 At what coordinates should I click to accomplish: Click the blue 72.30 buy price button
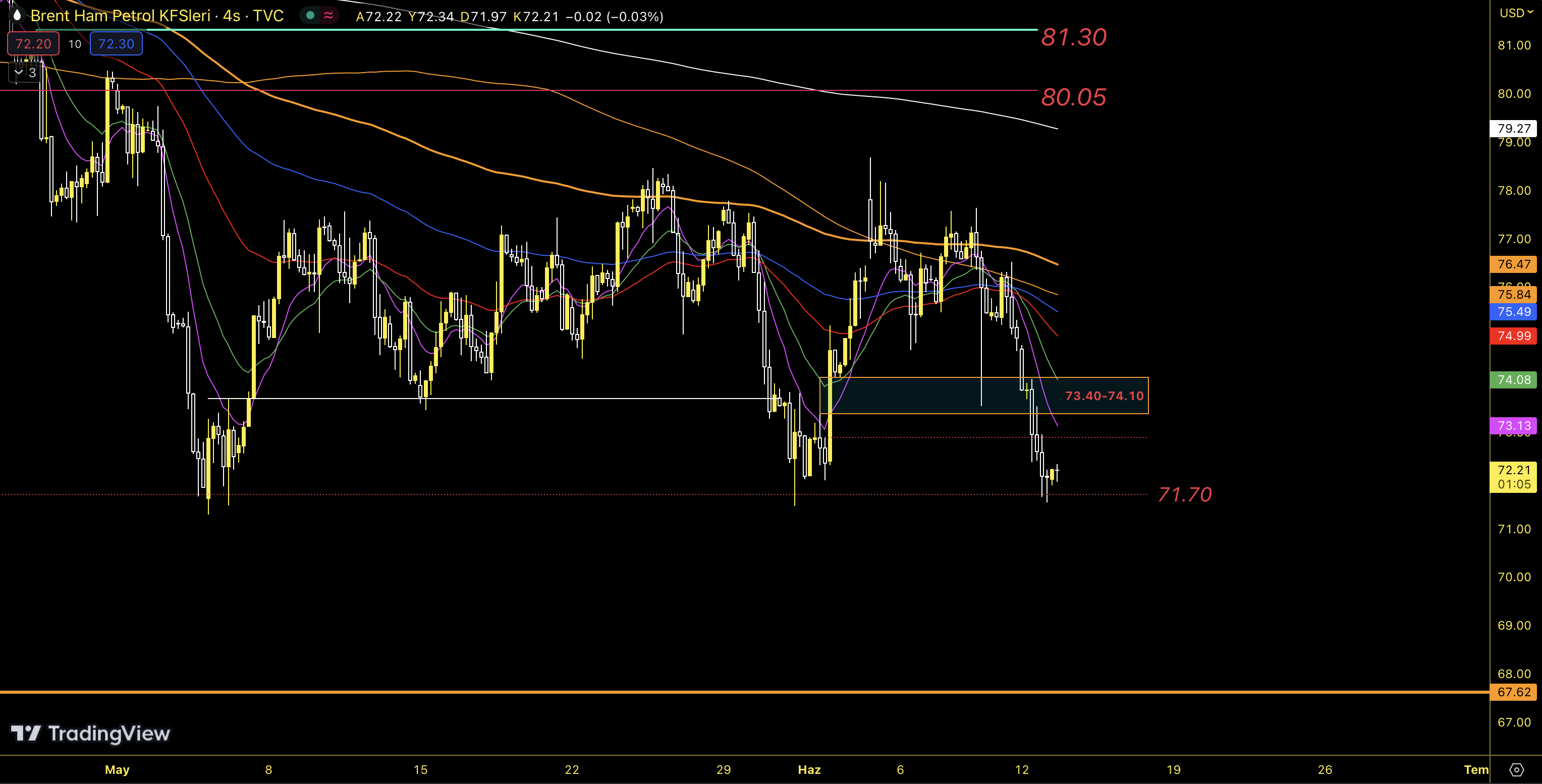tap(116, 44)
